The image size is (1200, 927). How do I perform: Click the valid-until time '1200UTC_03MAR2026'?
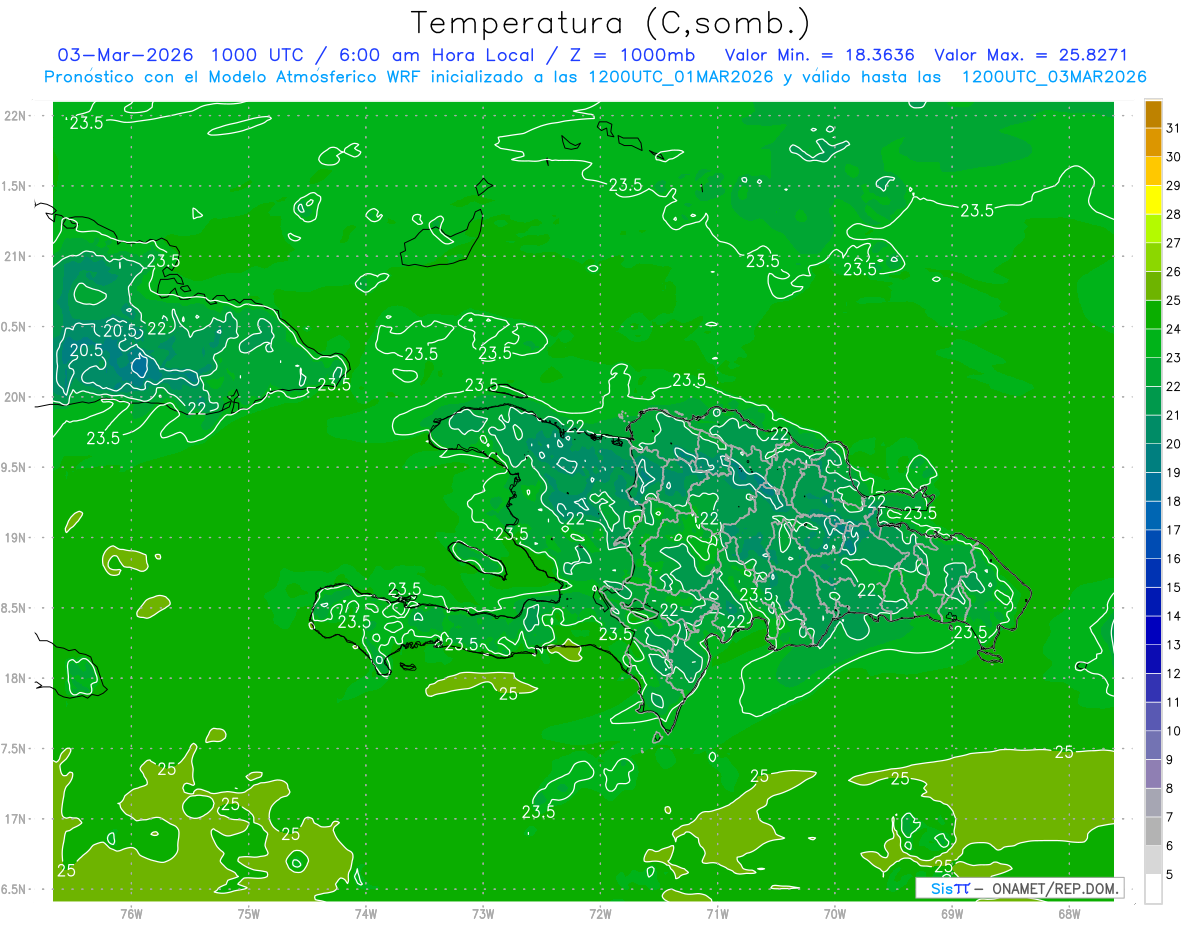click(x=1053, y=77)
